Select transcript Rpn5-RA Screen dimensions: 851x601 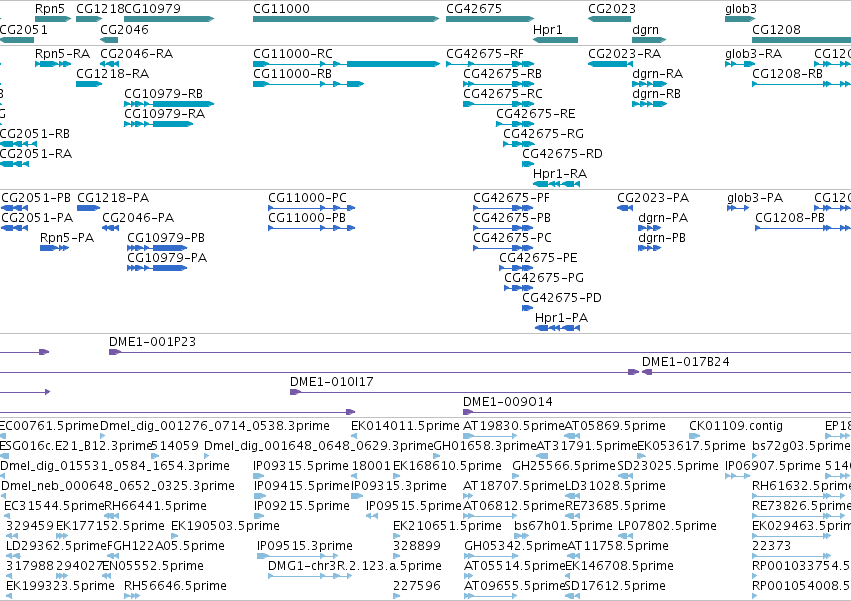pyautogui.click(x=53, y=64)
